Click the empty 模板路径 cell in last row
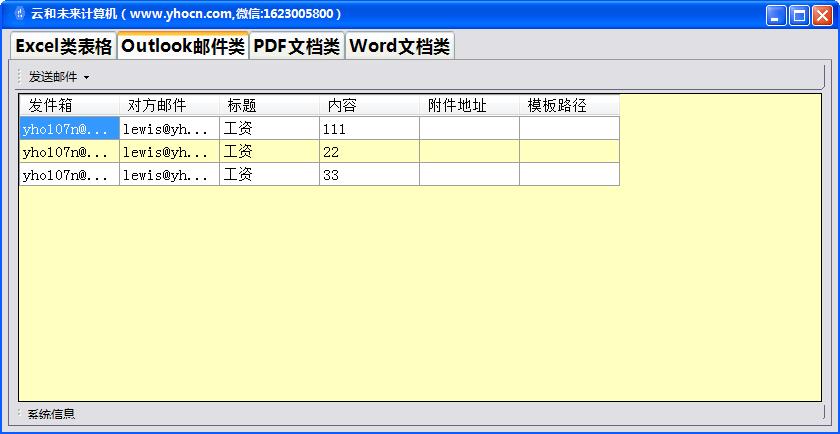 pos(569,174)
